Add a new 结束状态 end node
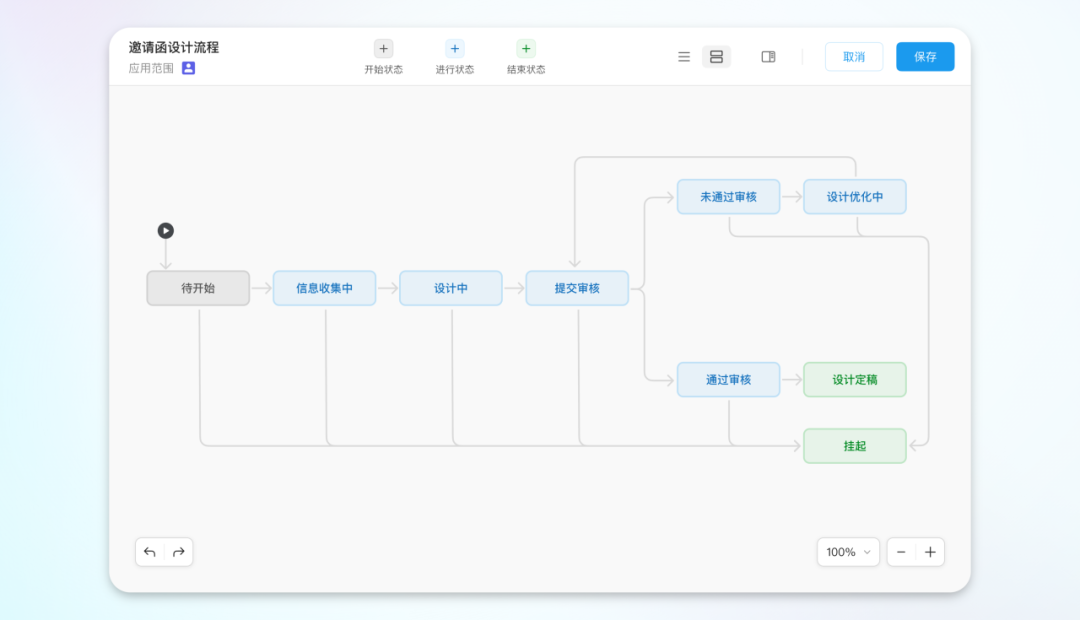Viewport: 1080px width, 620px height. 526,49
